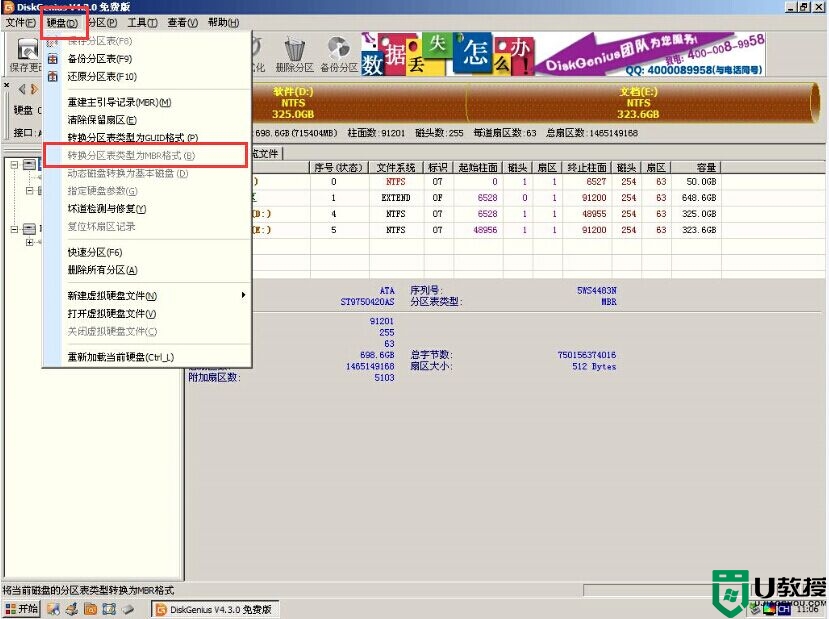Choose 转换分区表类型为GUID格式 option
This screenshot has width=829, height=619.
[132, 138]
